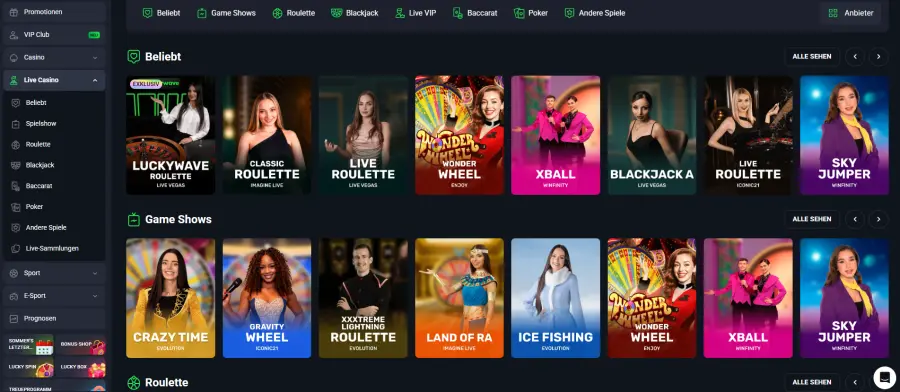Switch to Blackjack tab in top bar
Image resolution: width=900 pixels, height=392 pixels.
(355, 13)
